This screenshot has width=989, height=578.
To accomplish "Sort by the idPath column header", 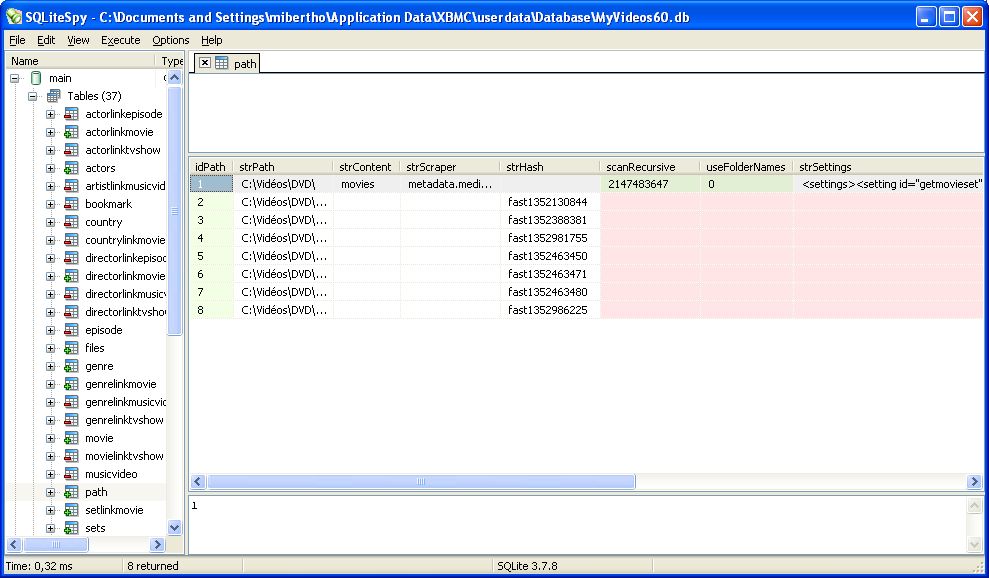I will point(211,167).
